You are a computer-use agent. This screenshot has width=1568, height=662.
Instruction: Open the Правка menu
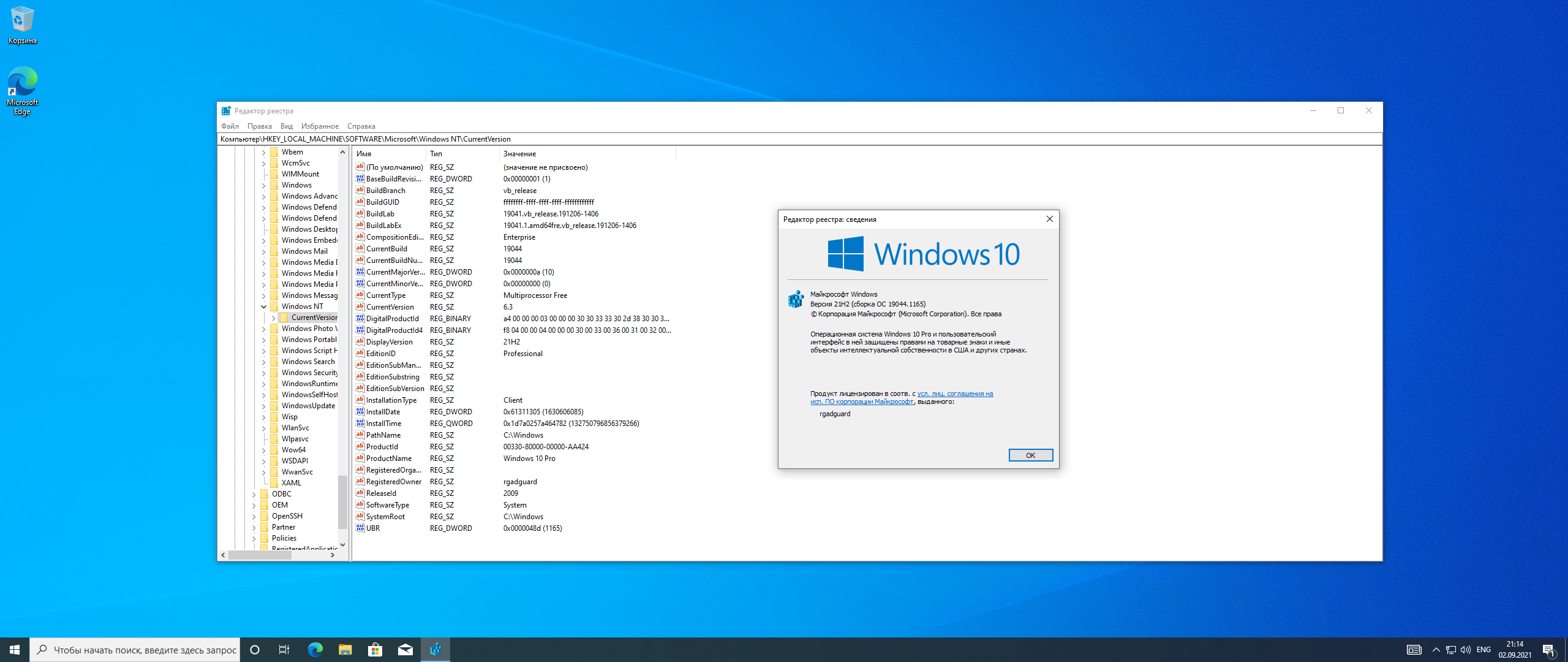[x=259, y=126]
